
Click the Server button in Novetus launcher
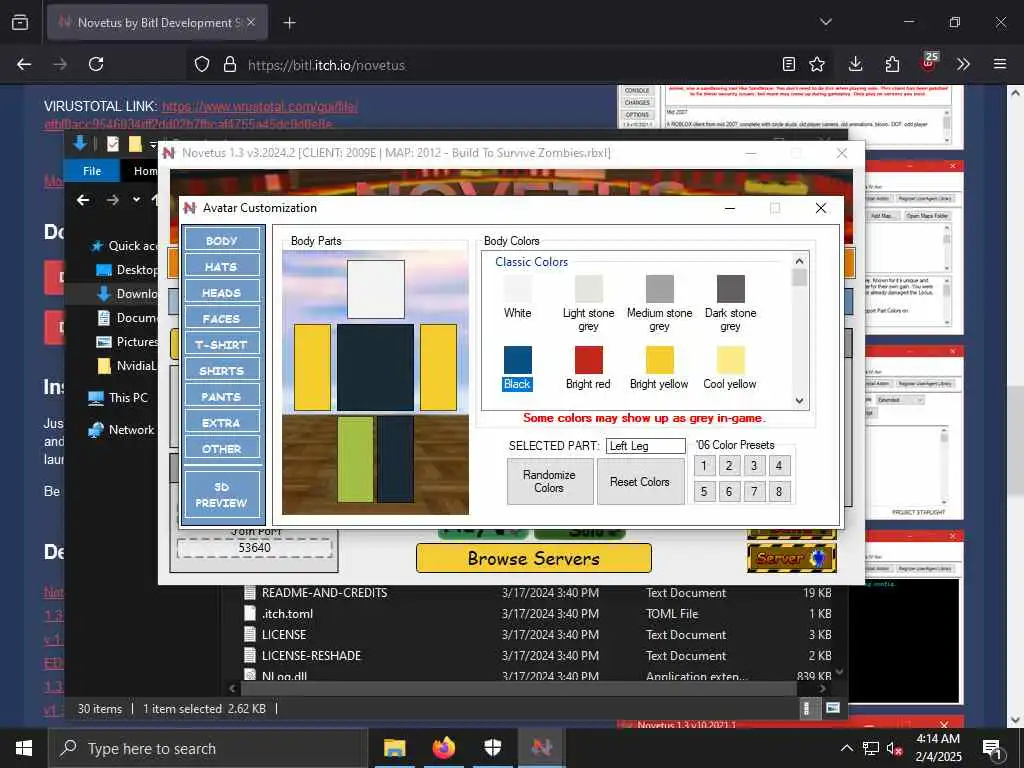click(792, 558)
